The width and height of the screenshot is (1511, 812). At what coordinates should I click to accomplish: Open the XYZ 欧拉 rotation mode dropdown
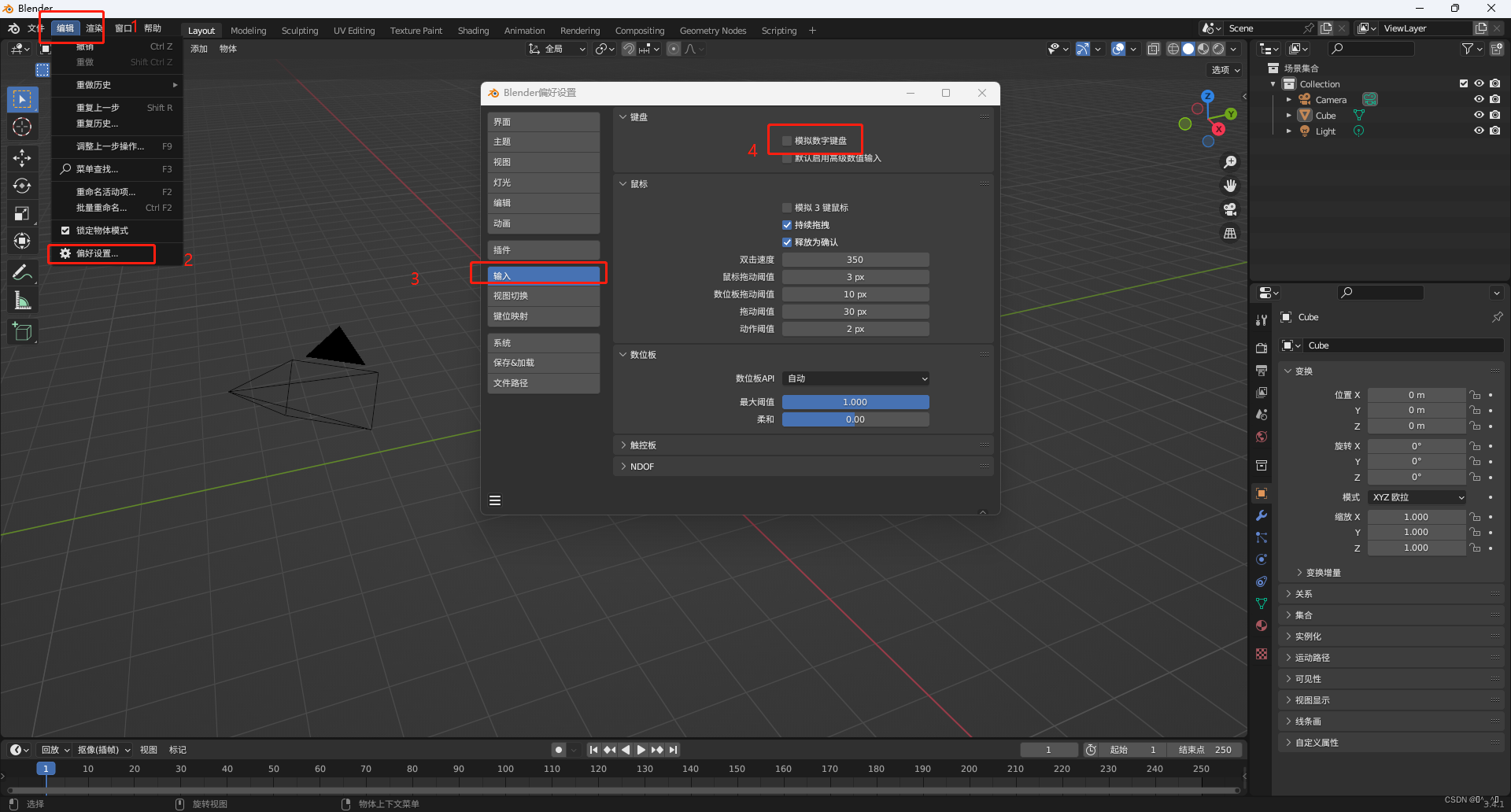[x=1416, y=496]
